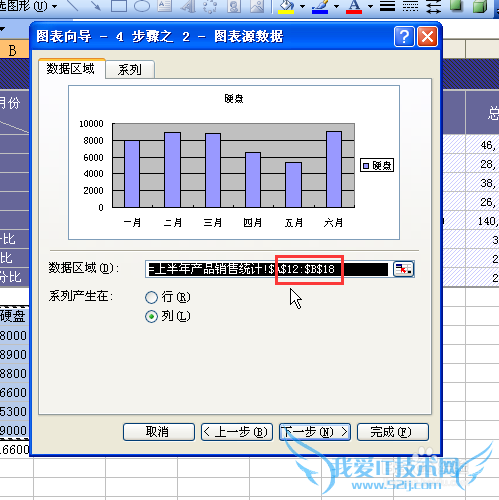Proceed with 下一步(N) button
Viewport: 499px width, 500px height.
click(x=315, y=432)
